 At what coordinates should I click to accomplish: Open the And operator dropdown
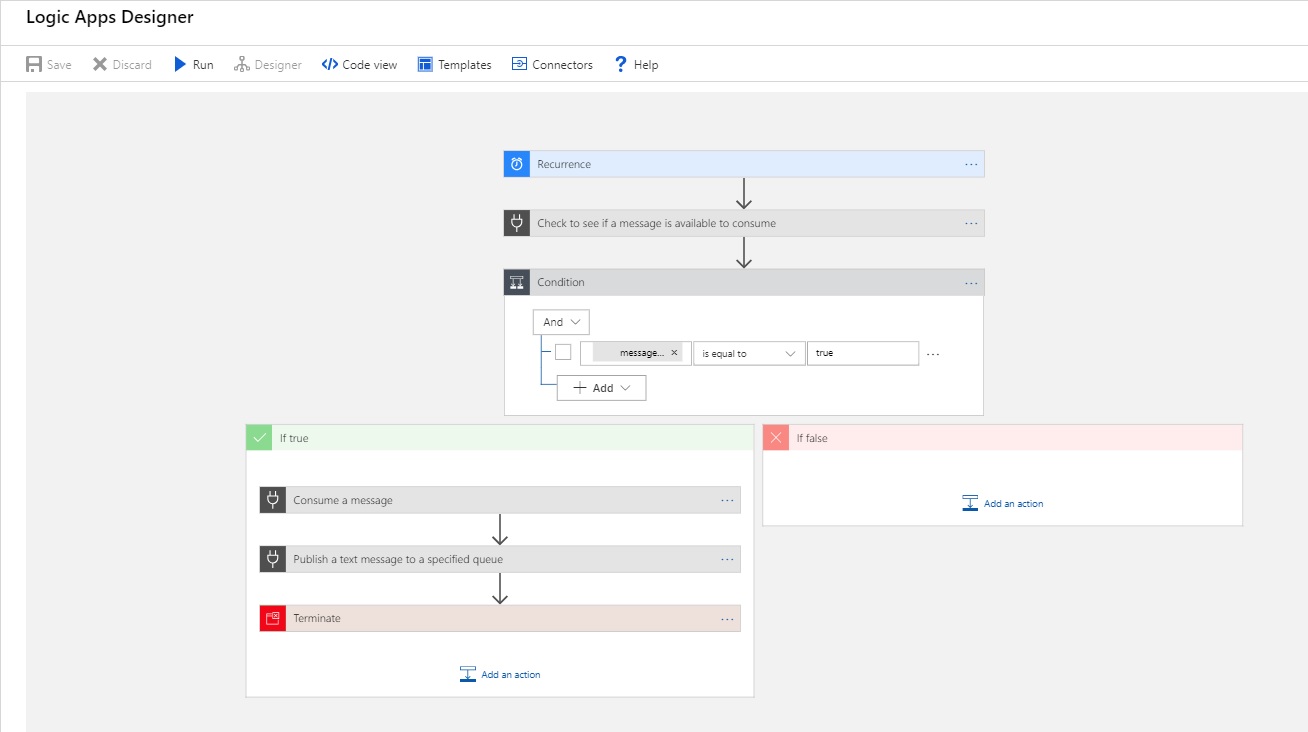(x=561, y=322)
